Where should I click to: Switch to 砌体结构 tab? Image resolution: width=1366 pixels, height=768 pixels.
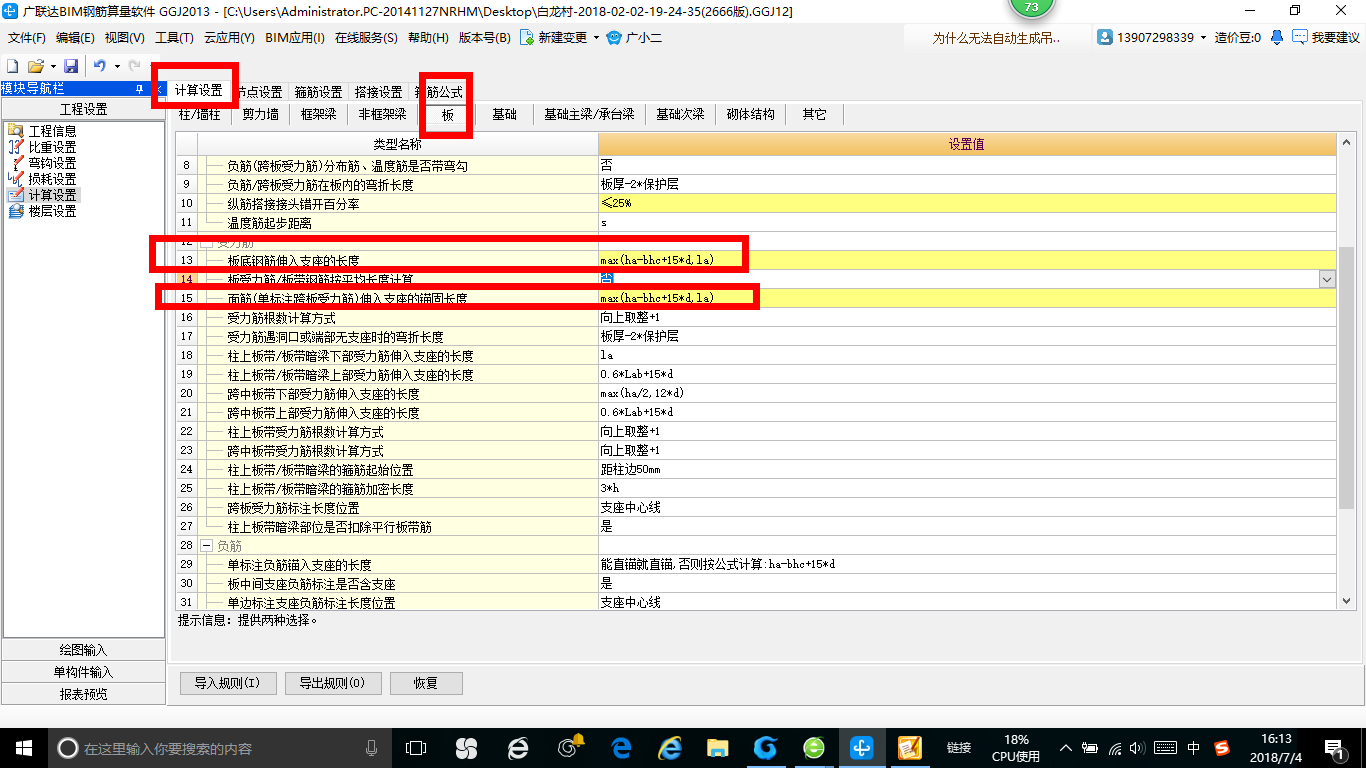[750, 115]
